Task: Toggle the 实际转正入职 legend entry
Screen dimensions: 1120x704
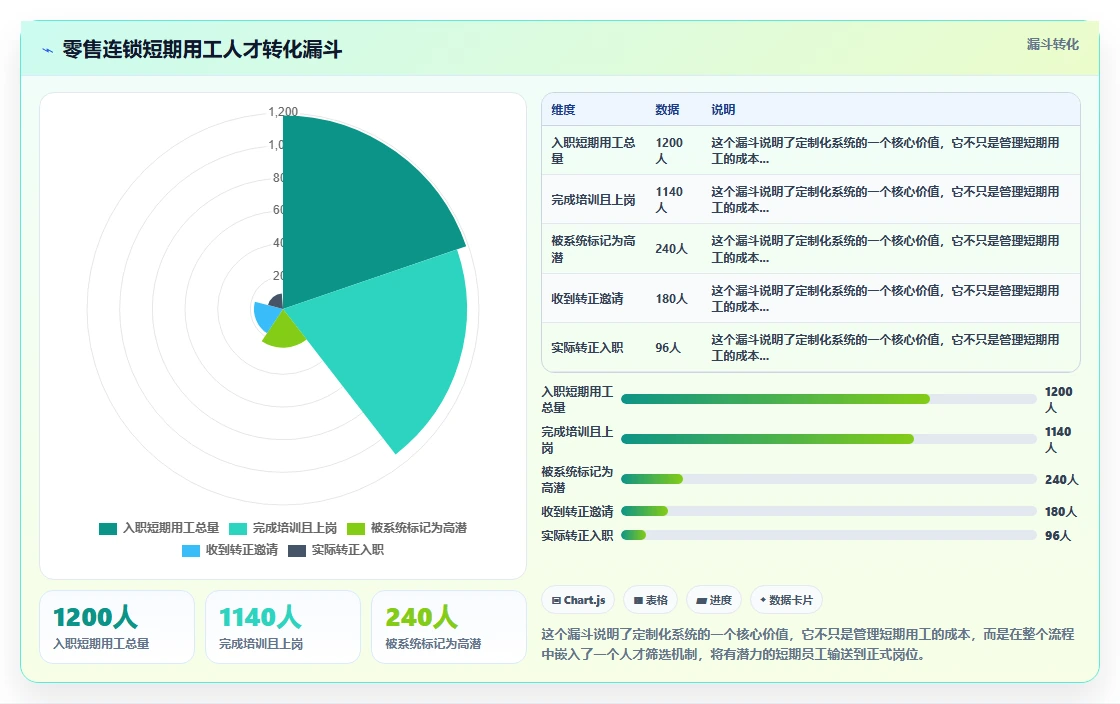Action: click(x=336, y=550)
